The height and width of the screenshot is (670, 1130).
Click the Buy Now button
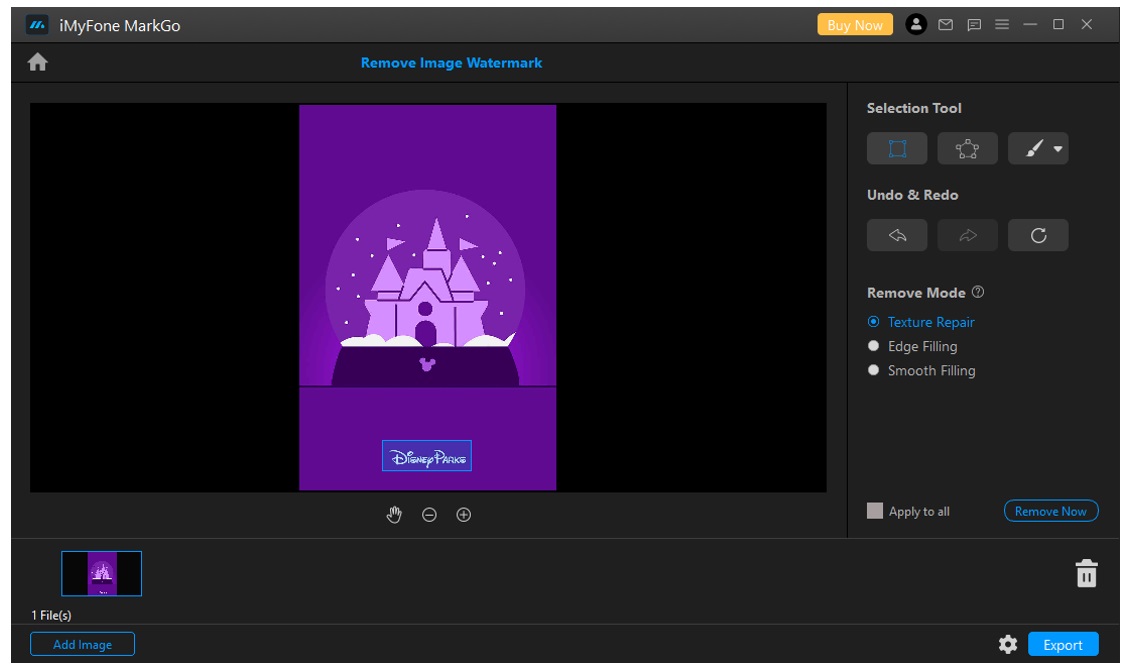[855, 24]
